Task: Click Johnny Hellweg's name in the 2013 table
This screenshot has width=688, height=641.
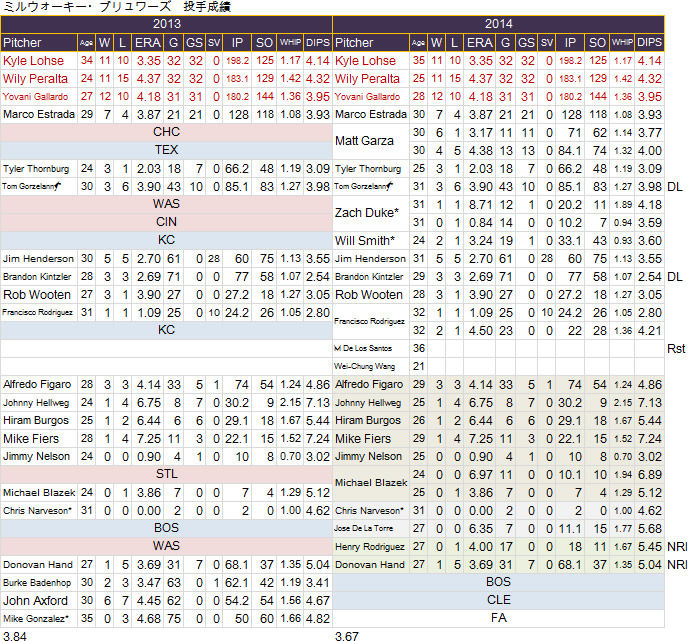Action: [x=36, y=403]
